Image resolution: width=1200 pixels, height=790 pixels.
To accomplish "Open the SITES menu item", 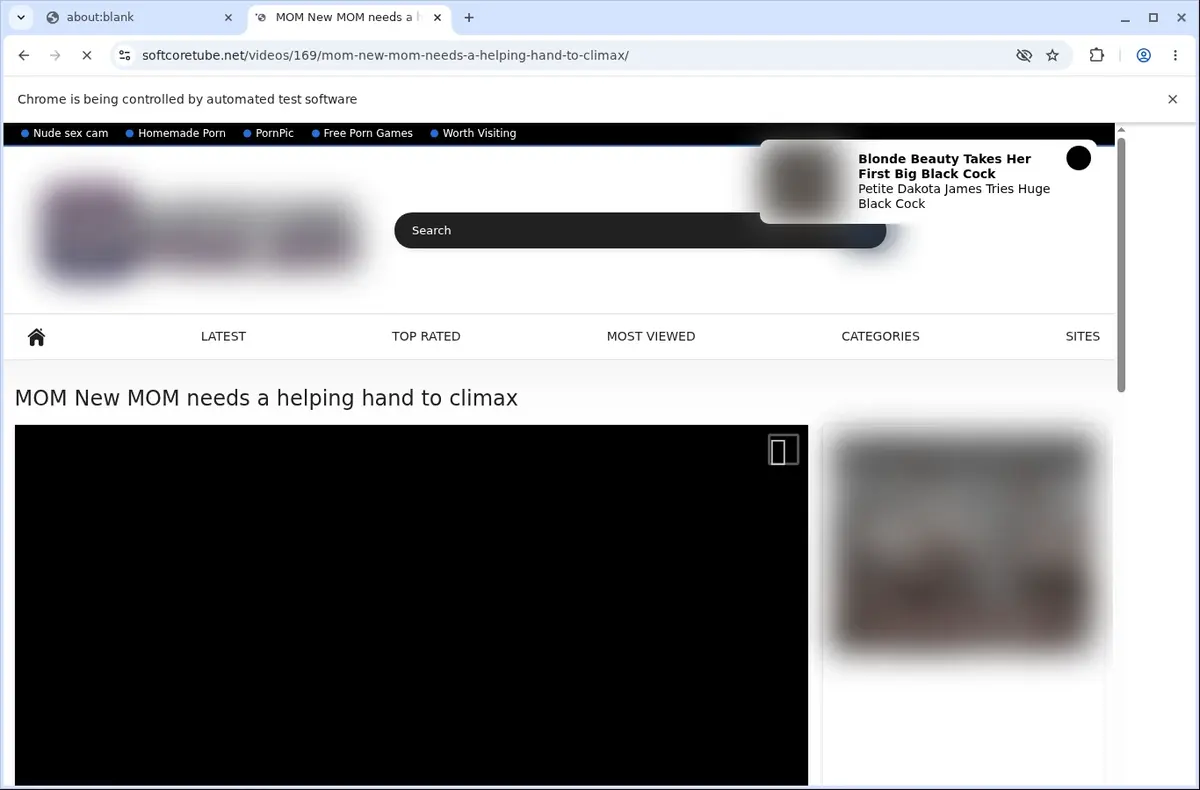I will pos(1082,336).
